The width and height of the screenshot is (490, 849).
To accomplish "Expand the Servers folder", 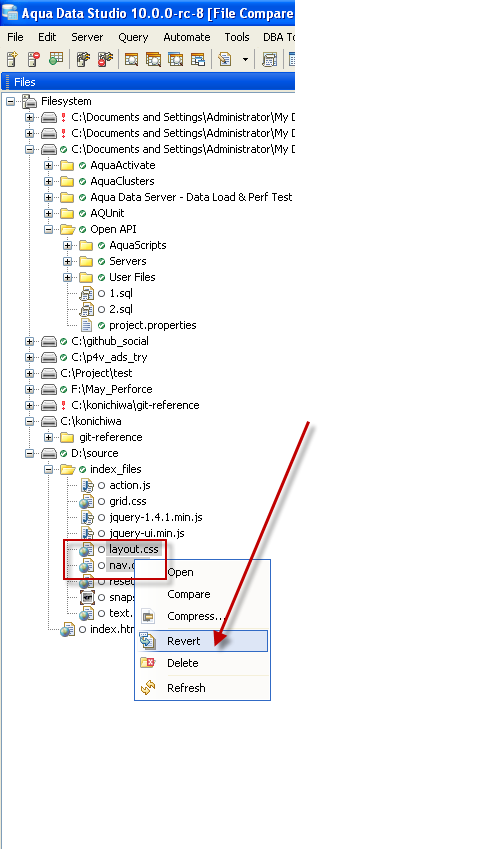I will (x=68, y=262).
